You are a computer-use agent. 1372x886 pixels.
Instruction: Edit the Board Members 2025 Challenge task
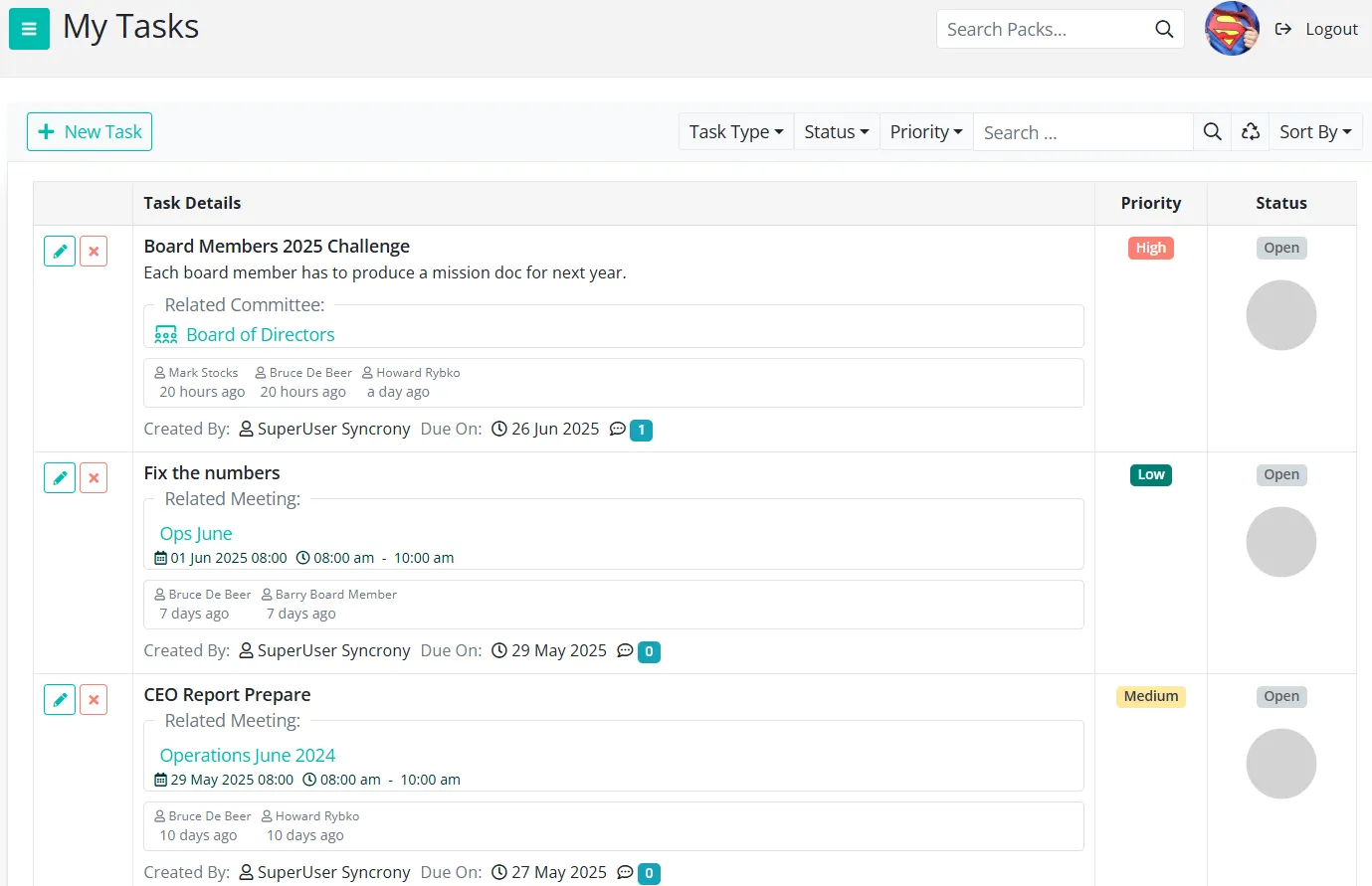pyautogui.click(x=60, y=252)
